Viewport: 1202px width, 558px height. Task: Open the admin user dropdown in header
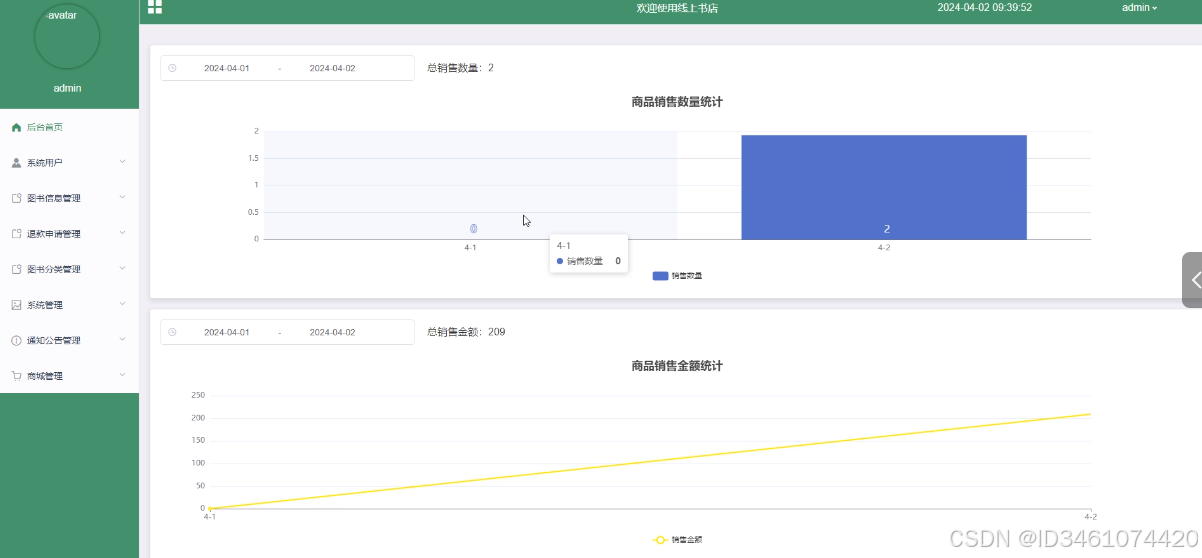coord(1139,7)
